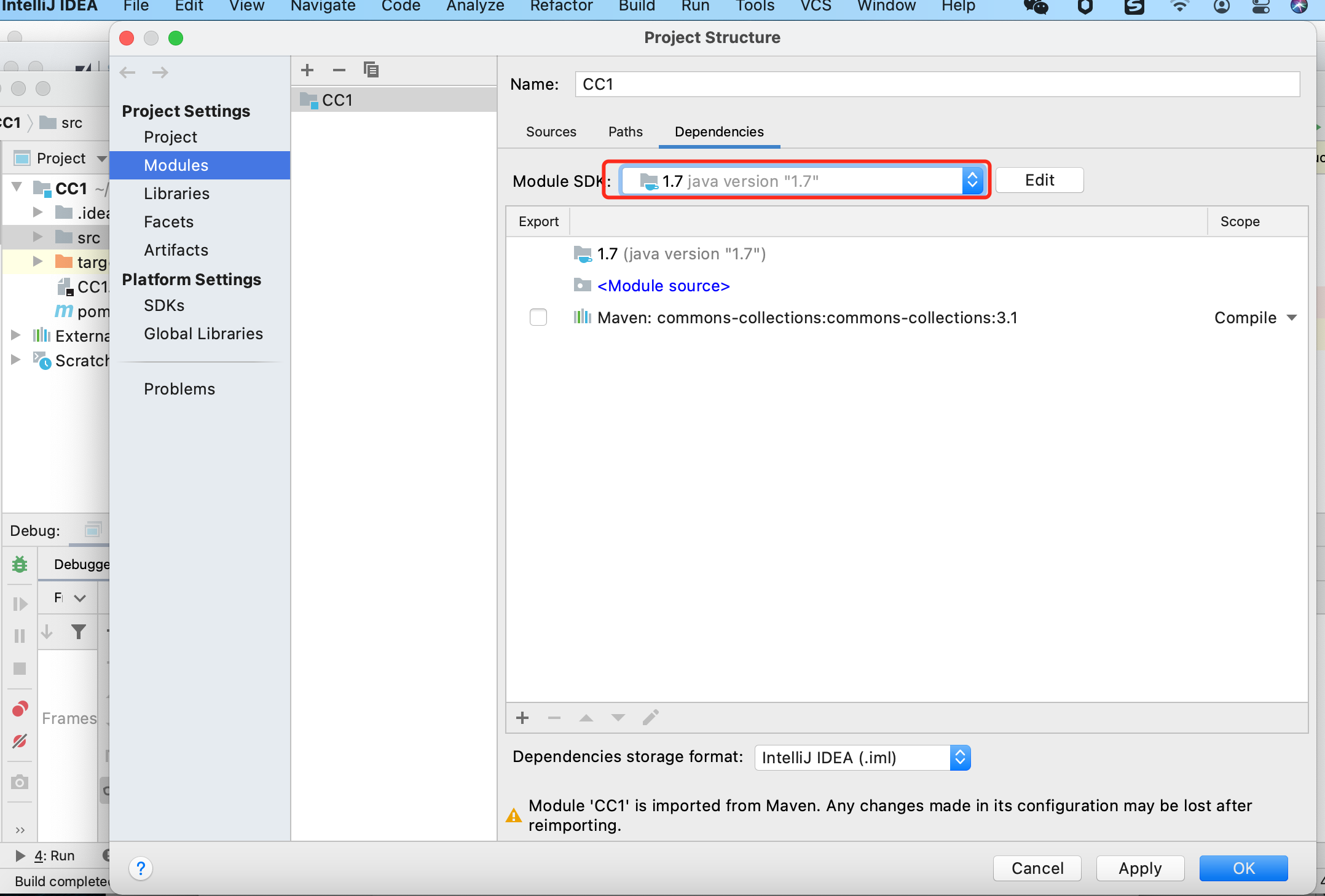Image resolution: width=1325 pixels, height=896 pixels.
Task: Select Maven commons-collections:3.1 dependency row
Action: (906, 318)
